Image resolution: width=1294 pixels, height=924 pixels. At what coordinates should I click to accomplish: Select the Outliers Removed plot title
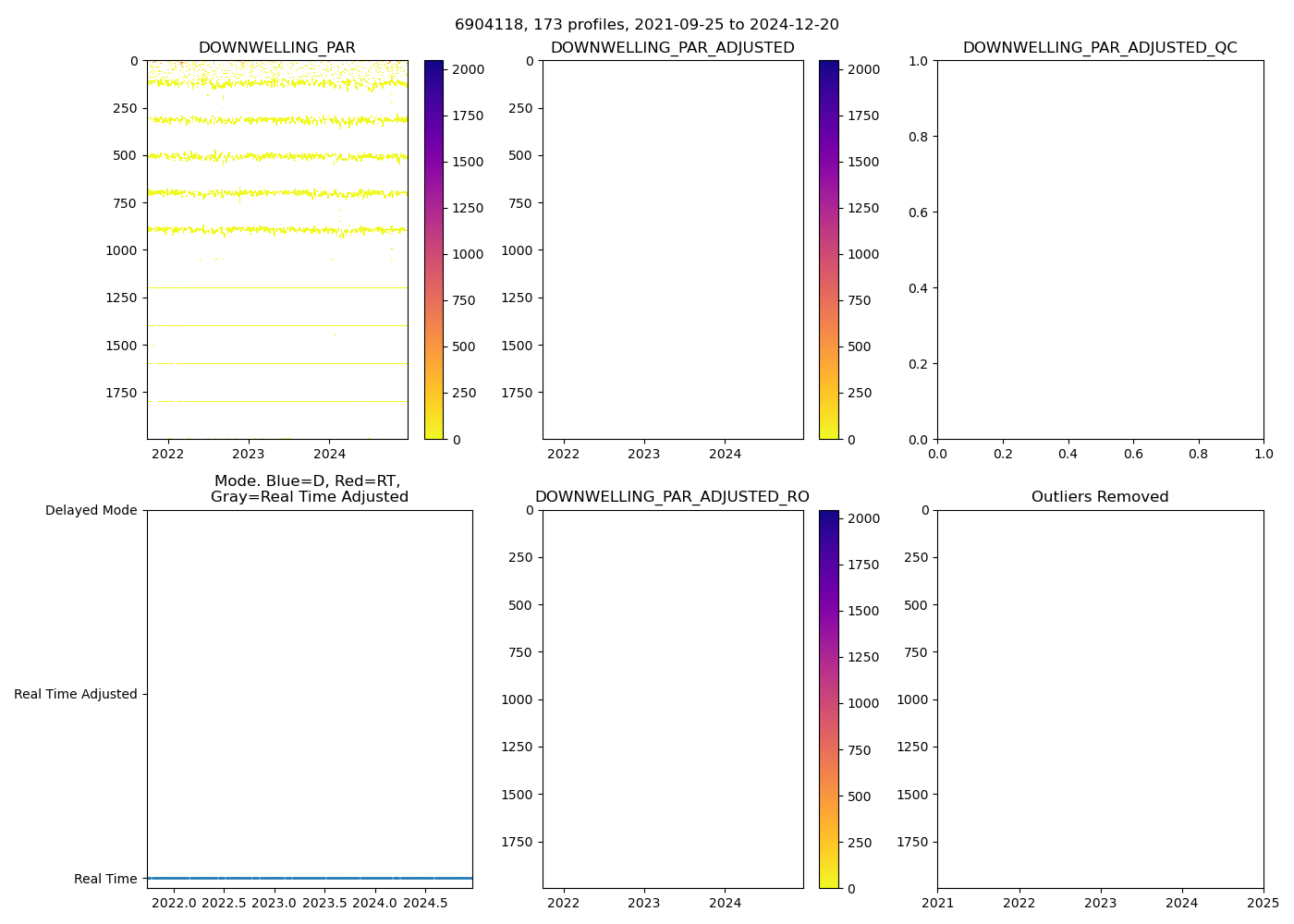click(x=1099, y=497)
